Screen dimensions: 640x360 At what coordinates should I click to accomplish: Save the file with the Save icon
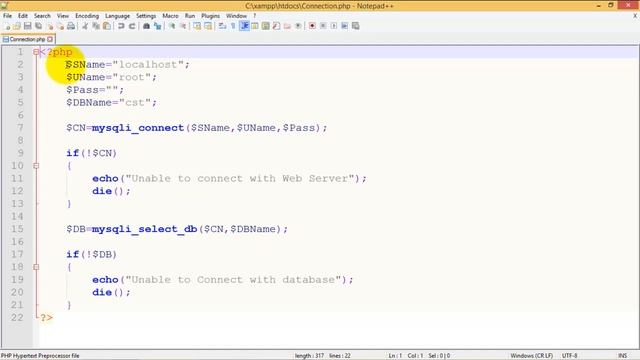(x=28, y=26)
